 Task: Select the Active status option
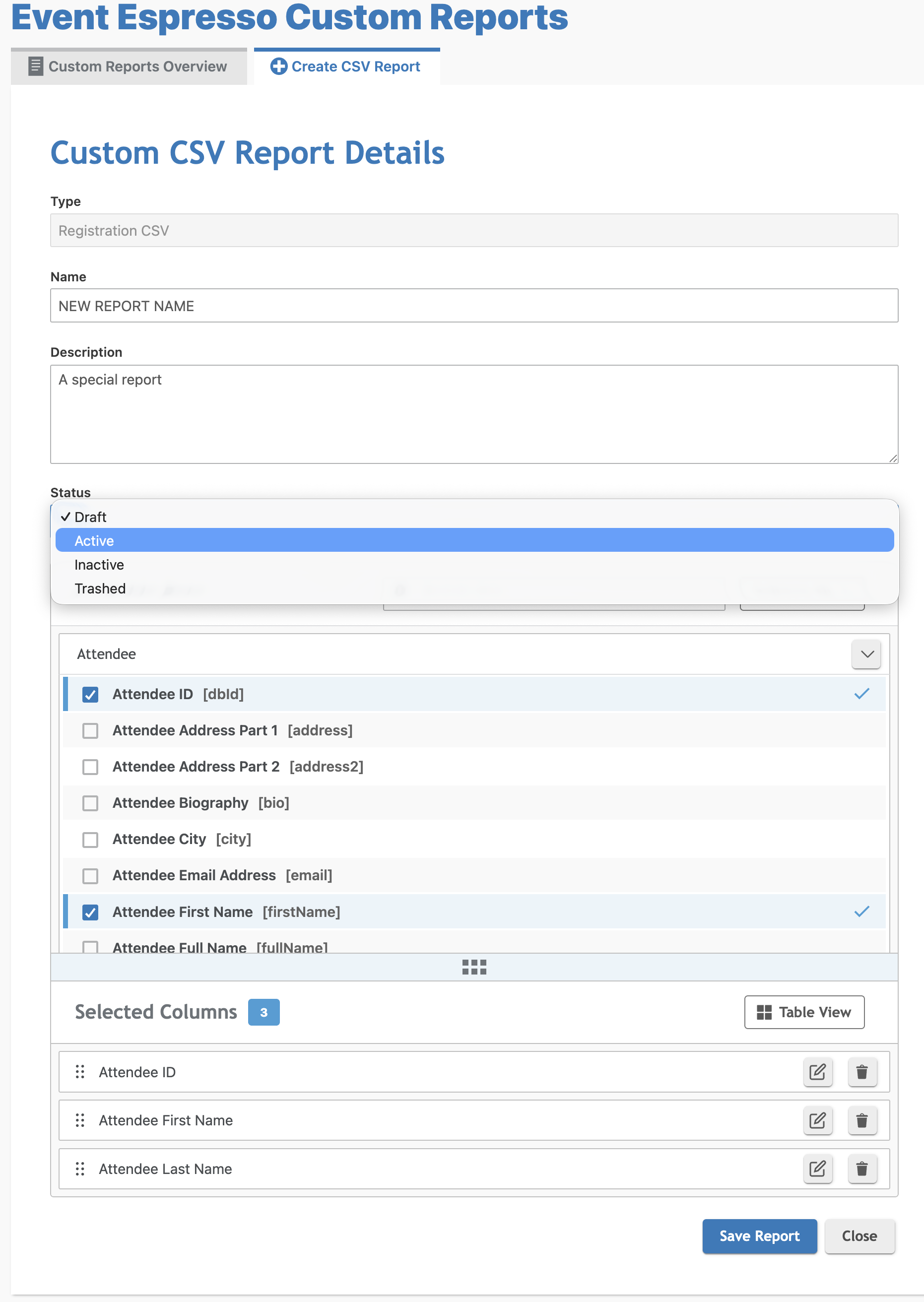(474, 540)
